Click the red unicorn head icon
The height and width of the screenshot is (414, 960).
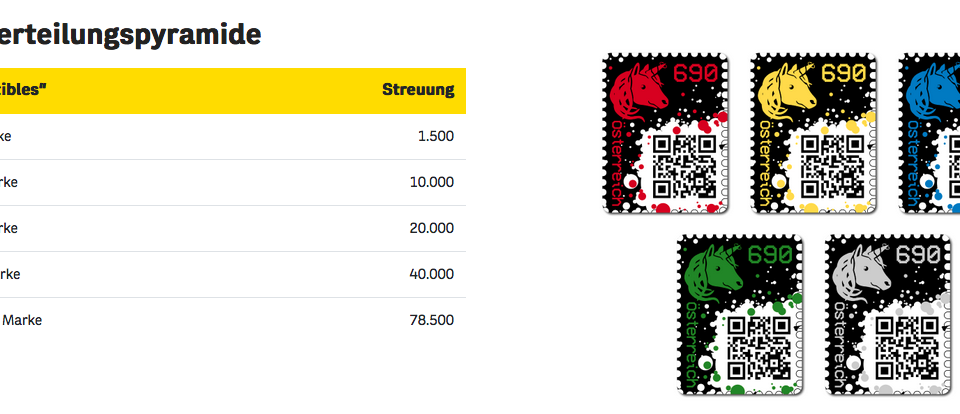[639, 91]
